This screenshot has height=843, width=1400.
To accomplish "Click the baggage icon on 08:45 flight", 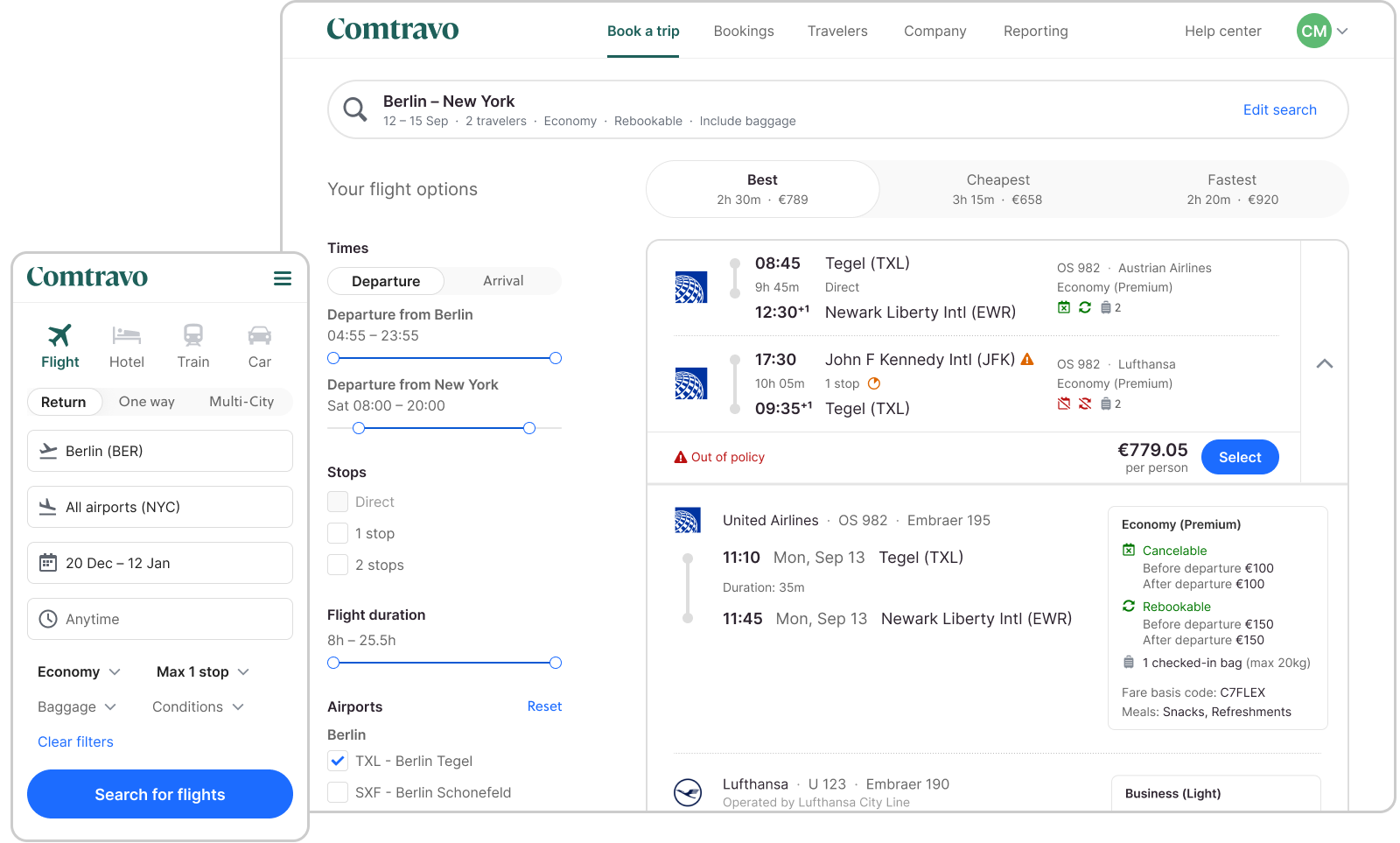I will point(1106,307).
